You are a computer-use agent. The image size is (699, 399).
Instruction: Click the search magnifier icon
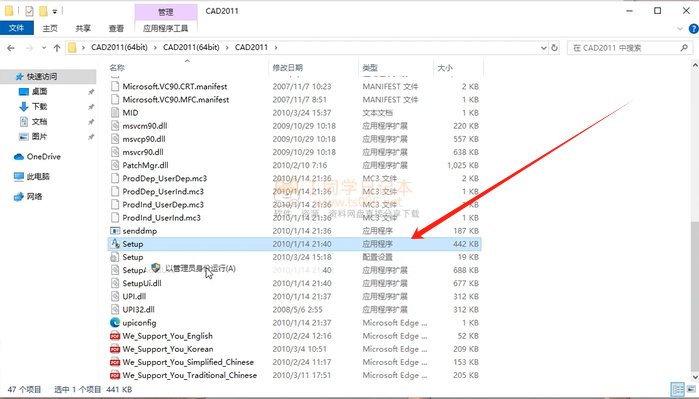click(684, 47)
